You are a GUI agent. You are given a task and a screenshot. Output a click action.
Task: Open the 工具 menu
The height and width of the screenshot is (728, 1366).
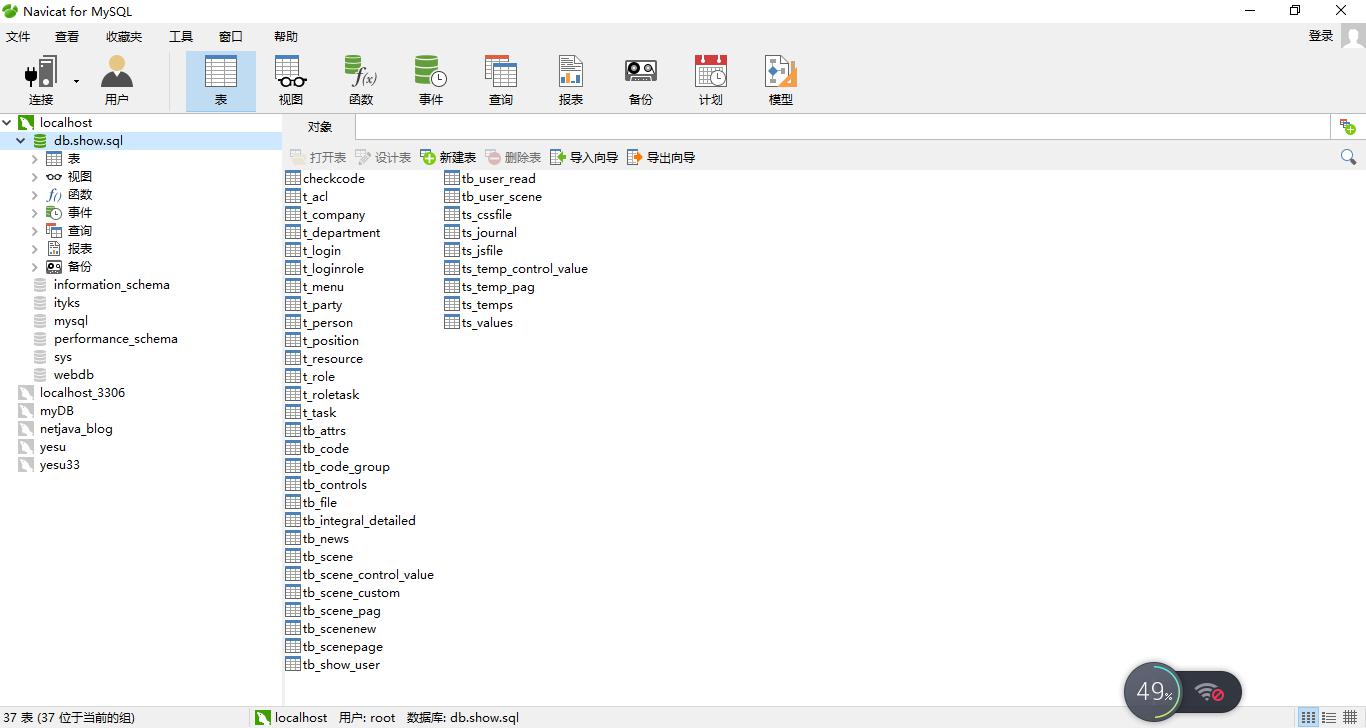(x=181, y=37)
